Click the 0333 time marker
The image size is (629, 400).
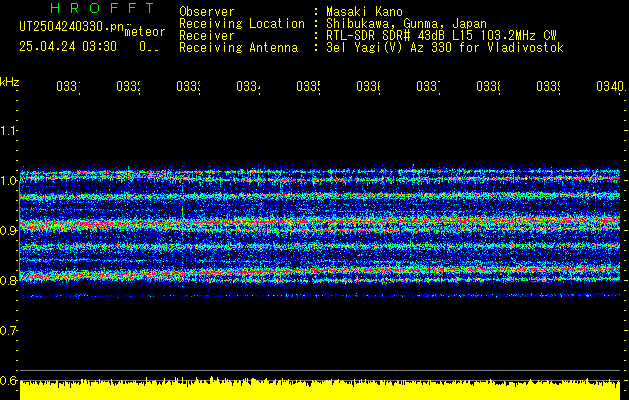pos(189,87)
